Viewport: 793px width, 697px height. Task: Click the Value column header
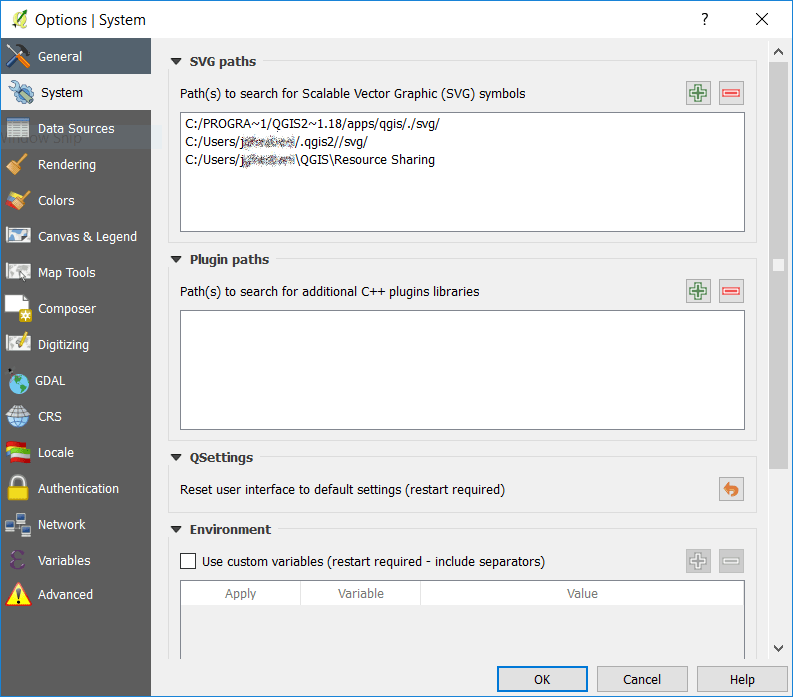pyautogui.click(x=582, y=593)
